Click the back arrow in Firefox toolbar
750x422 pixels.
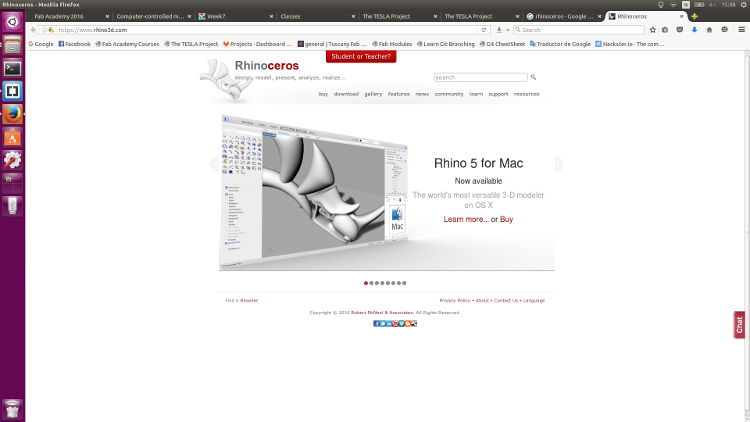33,30
